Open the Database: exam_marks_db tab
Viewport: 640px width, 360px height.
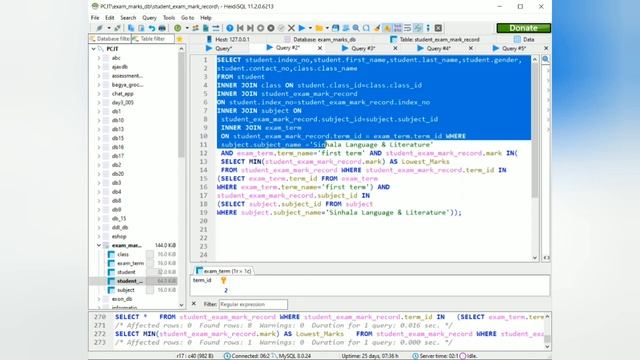click(324, 39)
